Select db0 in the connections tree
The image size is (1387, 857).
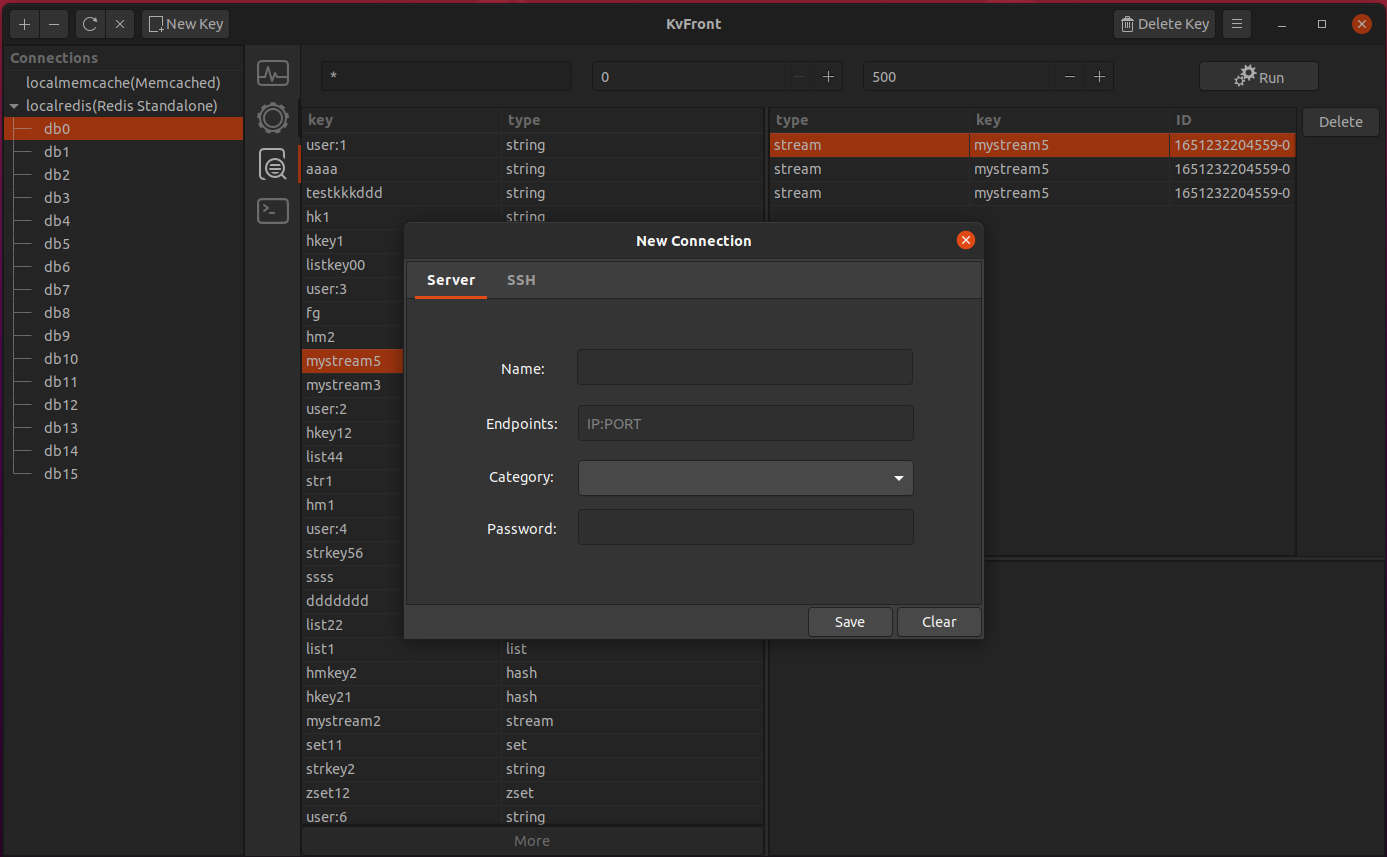point(123,129)
